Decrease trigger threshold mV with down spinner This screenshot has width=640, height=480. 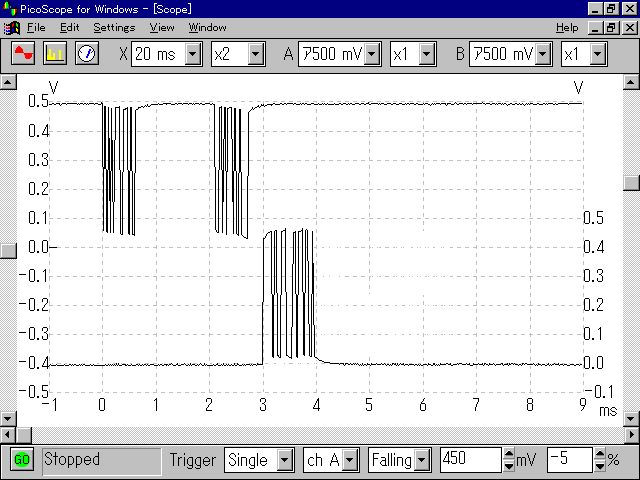[x=509, y=466]
